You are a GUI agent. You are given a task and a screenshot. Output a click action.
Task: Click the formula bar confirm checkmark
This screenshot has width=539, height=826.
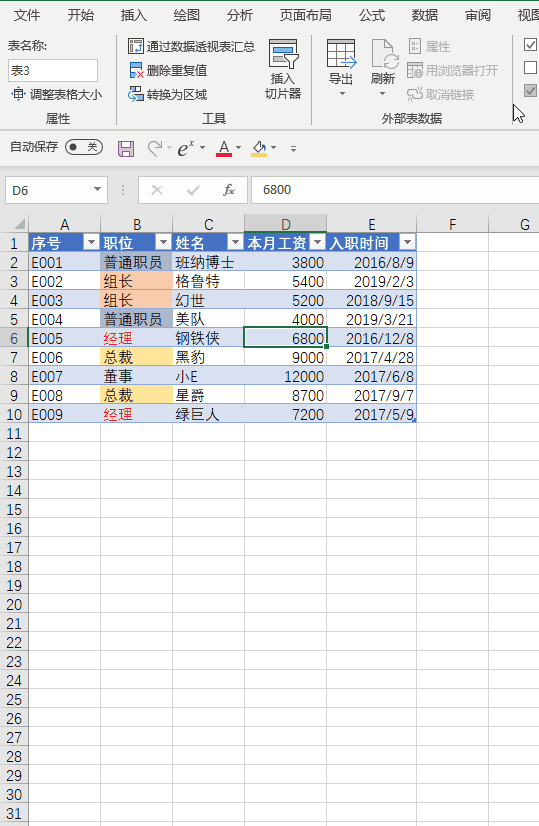193,190
